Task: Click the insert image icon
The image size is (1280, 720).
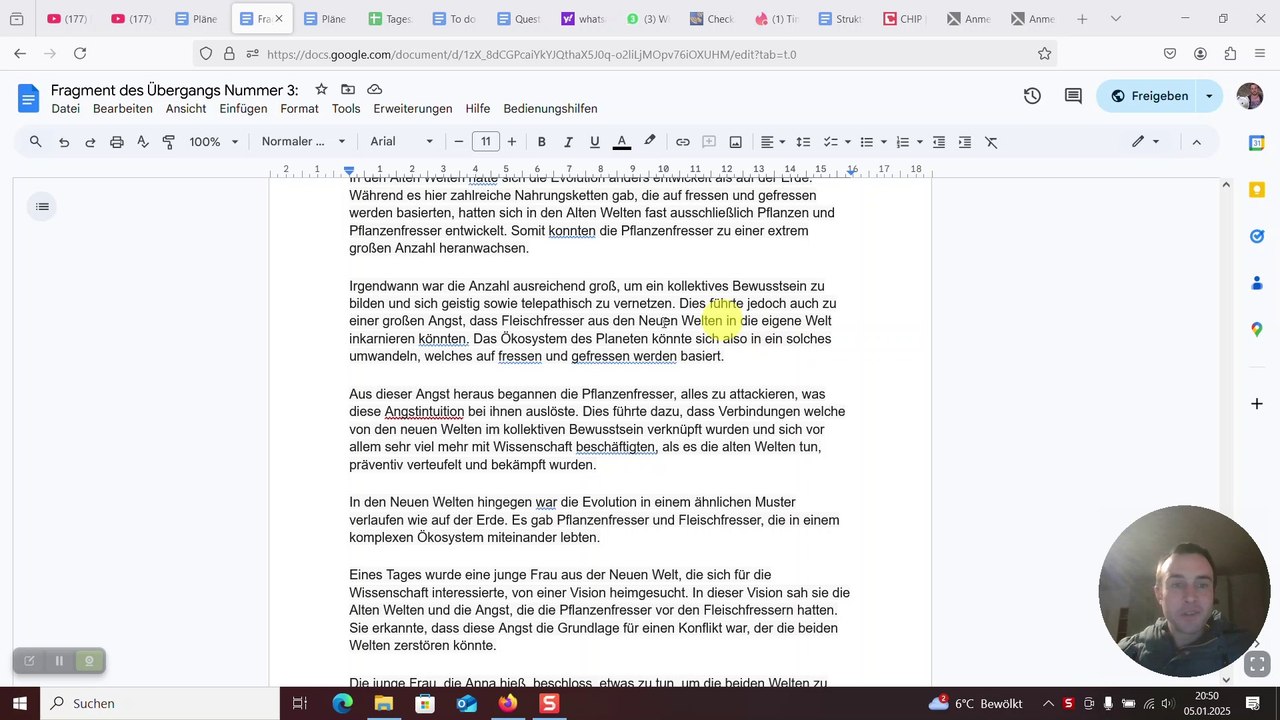Action: [735, 142]
